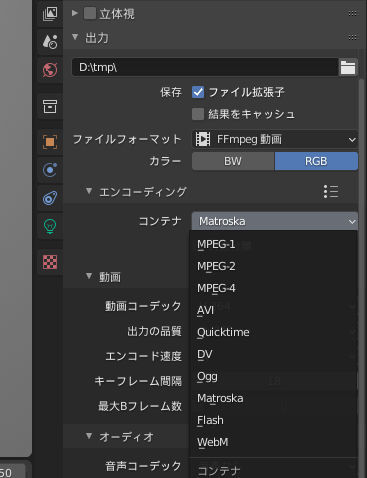Select BW color mode
The width and height of the screenshot is (367, 478).
[233, 161]
